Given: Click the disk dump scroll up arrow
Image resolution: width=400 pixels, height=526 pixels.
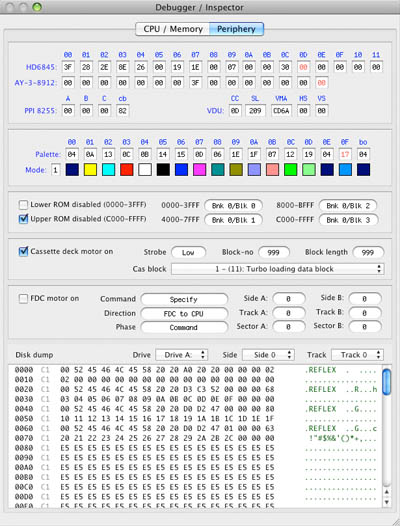Looking at the screenshot, I should [x=387, y=492].
